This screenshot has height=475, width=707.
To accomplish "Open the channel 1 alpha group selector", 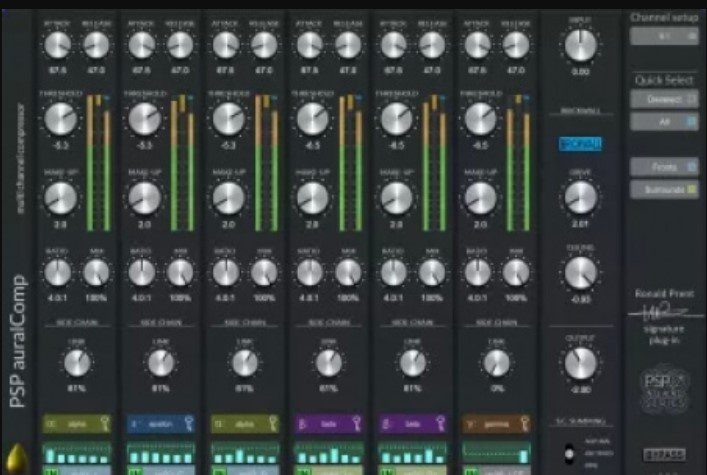I will tap(77, 424).
